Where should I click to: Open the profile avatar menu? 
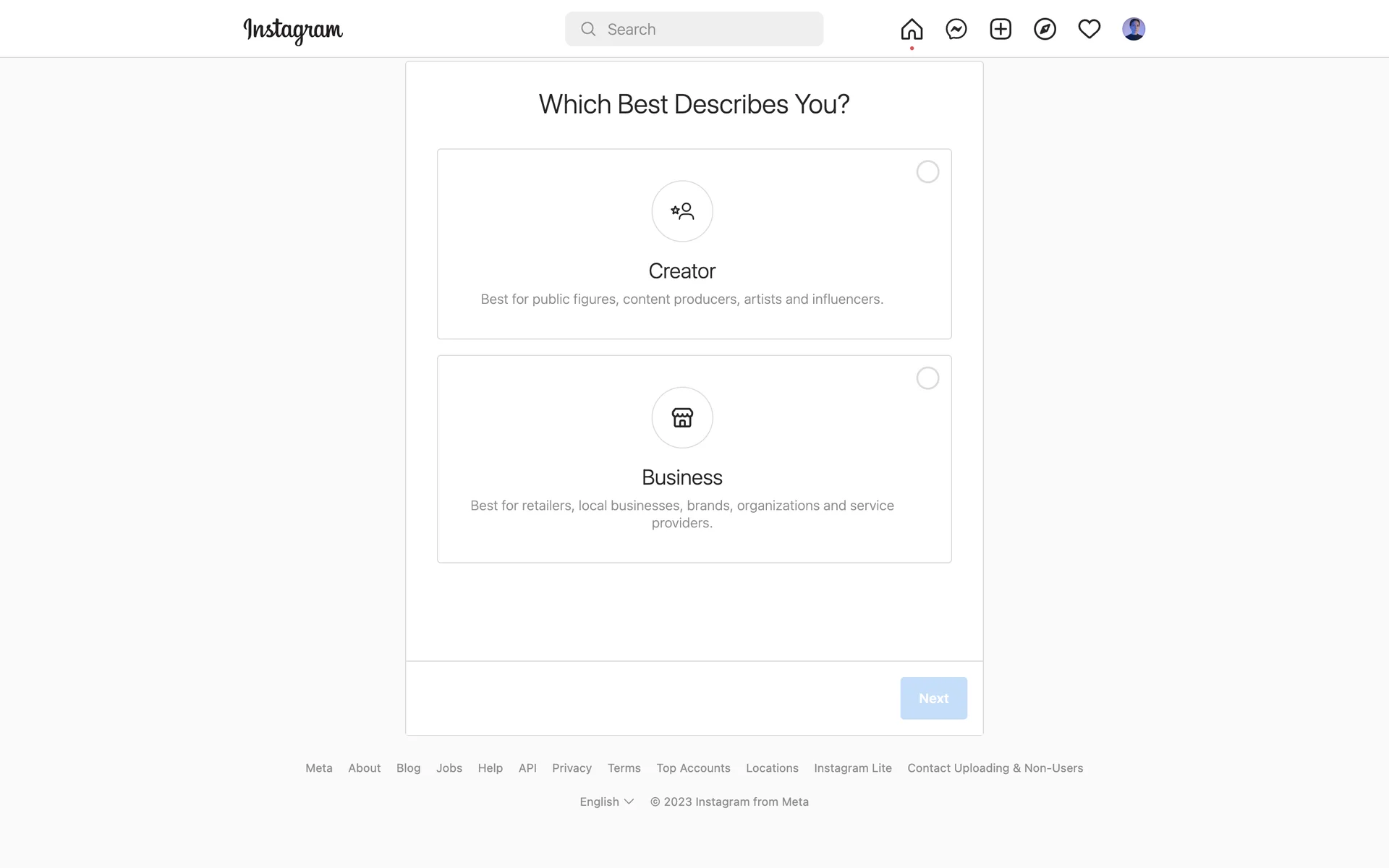point(1133,29)
